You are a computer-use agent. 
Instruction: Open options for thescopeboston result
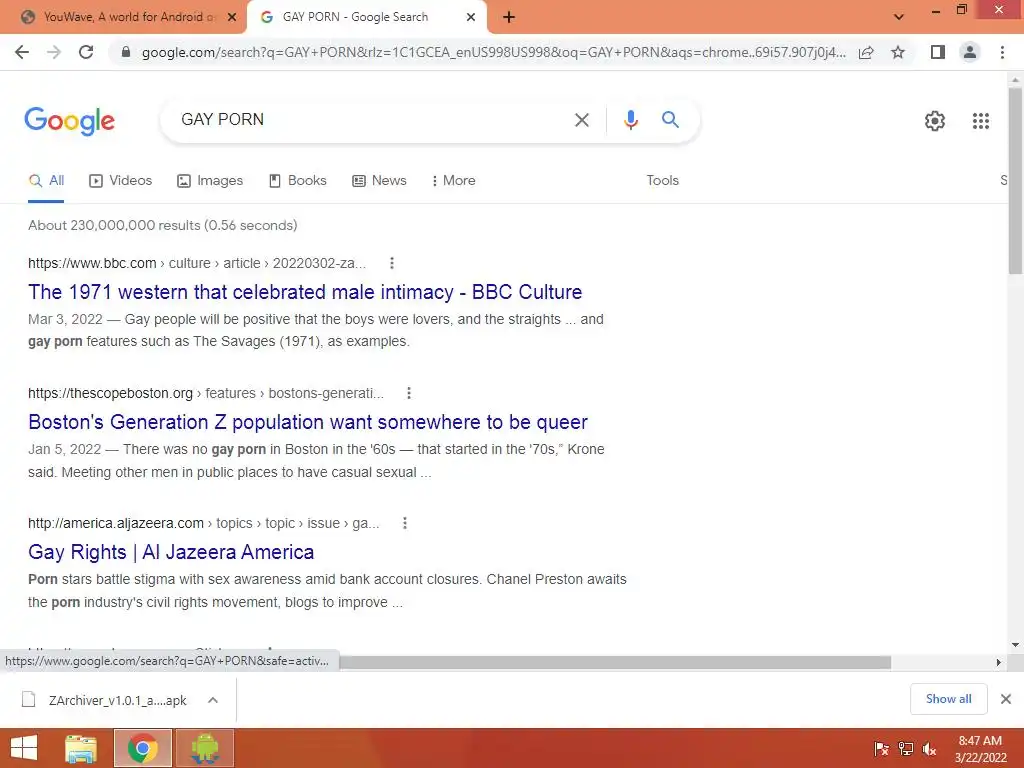(409, 393)
